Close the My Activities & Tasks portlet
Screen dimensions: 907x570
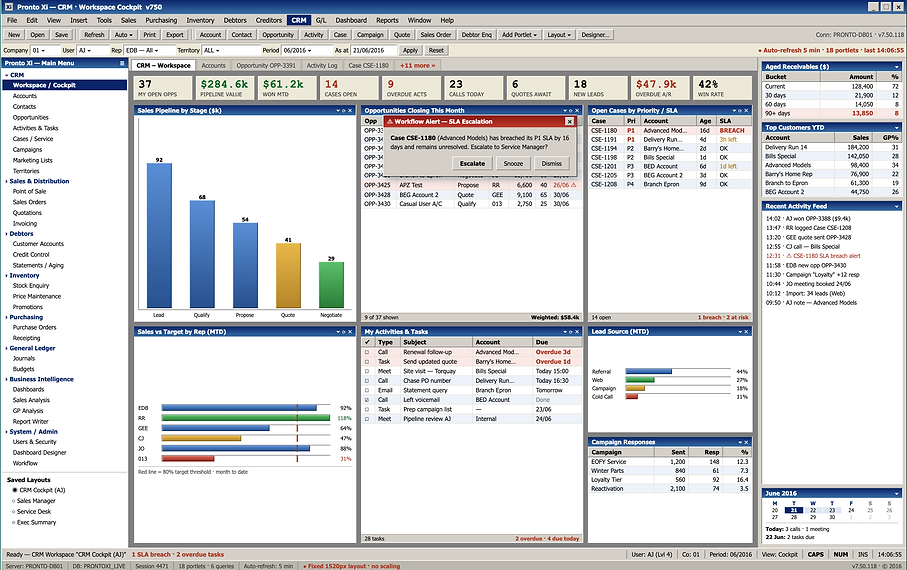tap(577, 332)
